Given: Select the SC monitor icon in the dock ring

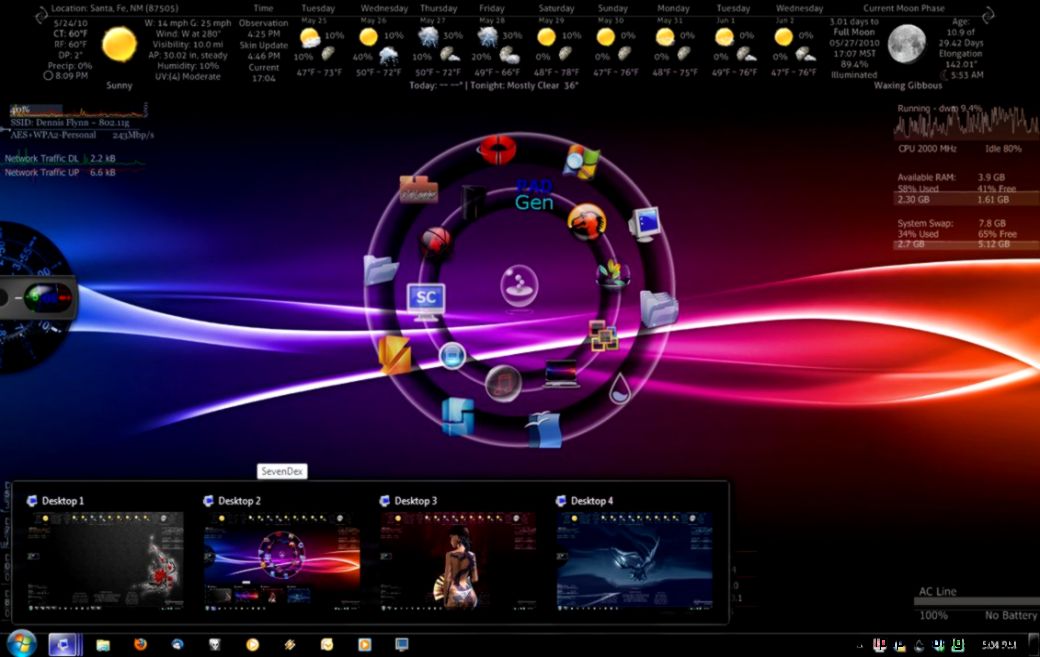Looking at the screenshot, I should [x=426, y=299].
